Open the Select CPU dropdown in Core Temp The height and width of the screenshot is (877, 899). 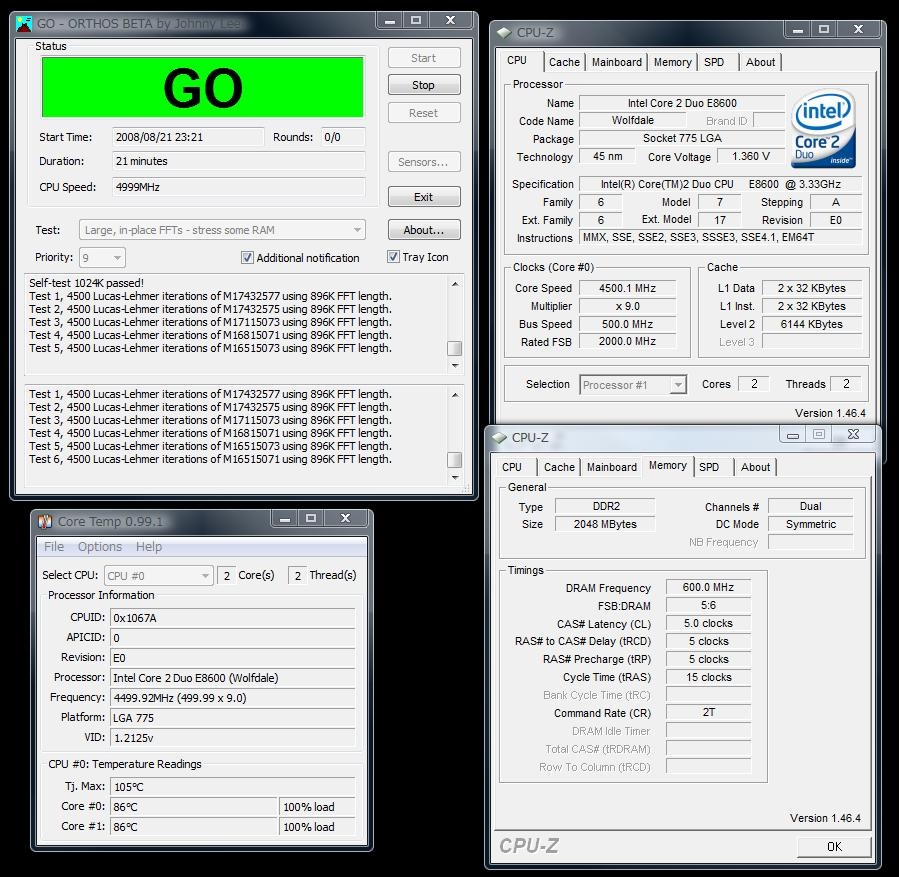click(205, 576)
